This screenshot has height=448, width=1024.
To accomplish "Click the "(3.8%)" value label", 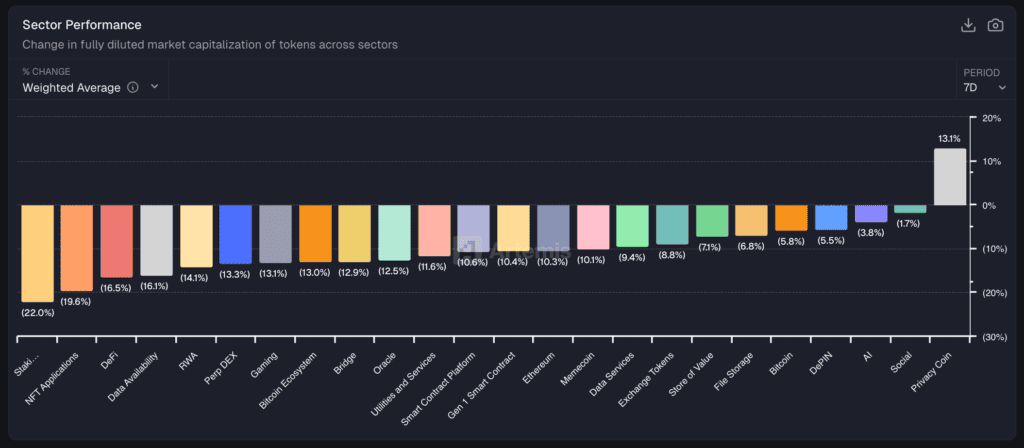I will coord(871,232).
